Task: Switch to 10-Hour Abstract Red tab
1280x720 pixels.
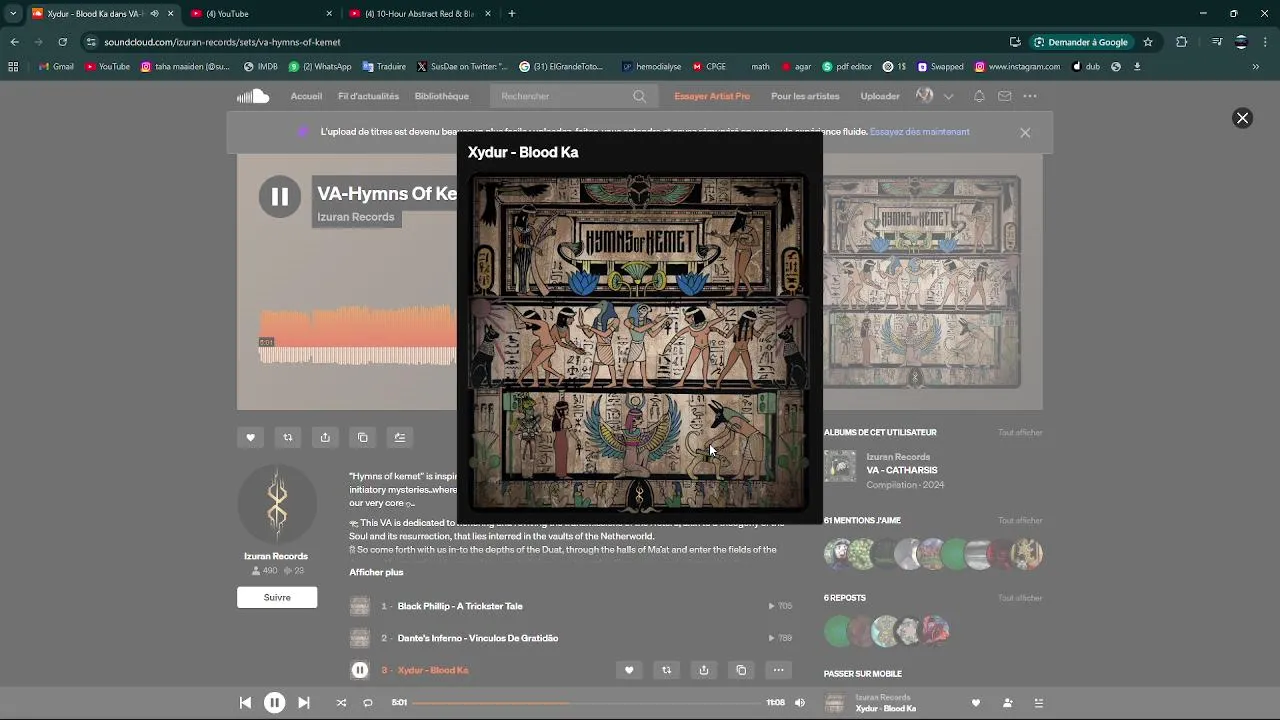Action: click(418, 14)
